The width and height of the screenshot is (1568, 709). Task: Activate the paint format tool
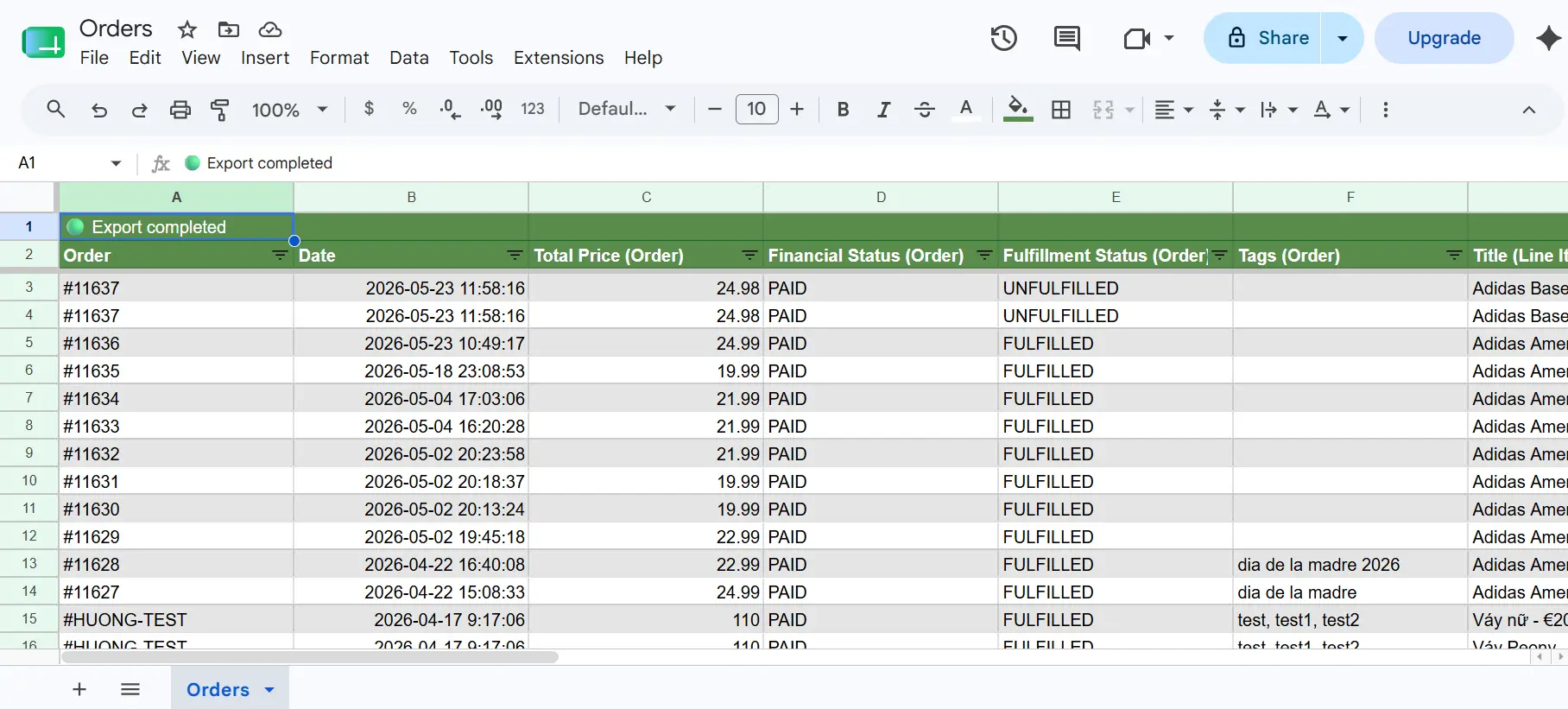tap(220, 110)
